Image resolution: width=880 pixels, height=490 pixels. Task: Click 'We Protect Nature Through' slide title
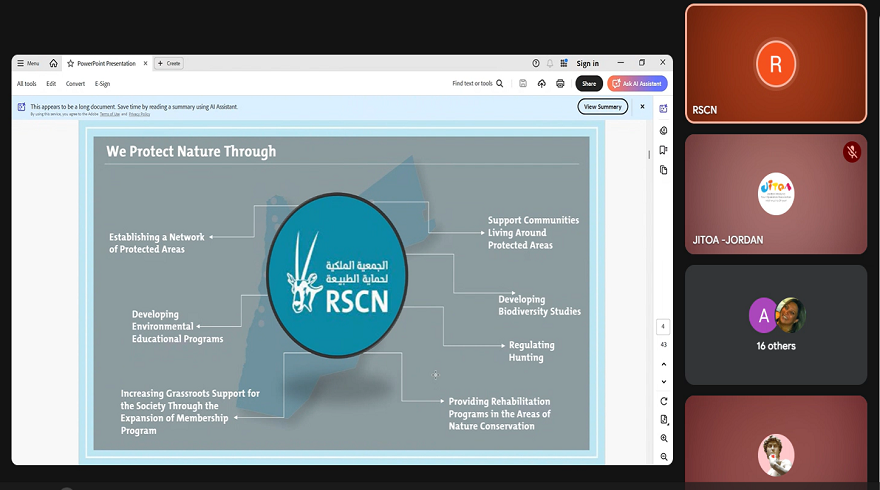coord(191,152)
